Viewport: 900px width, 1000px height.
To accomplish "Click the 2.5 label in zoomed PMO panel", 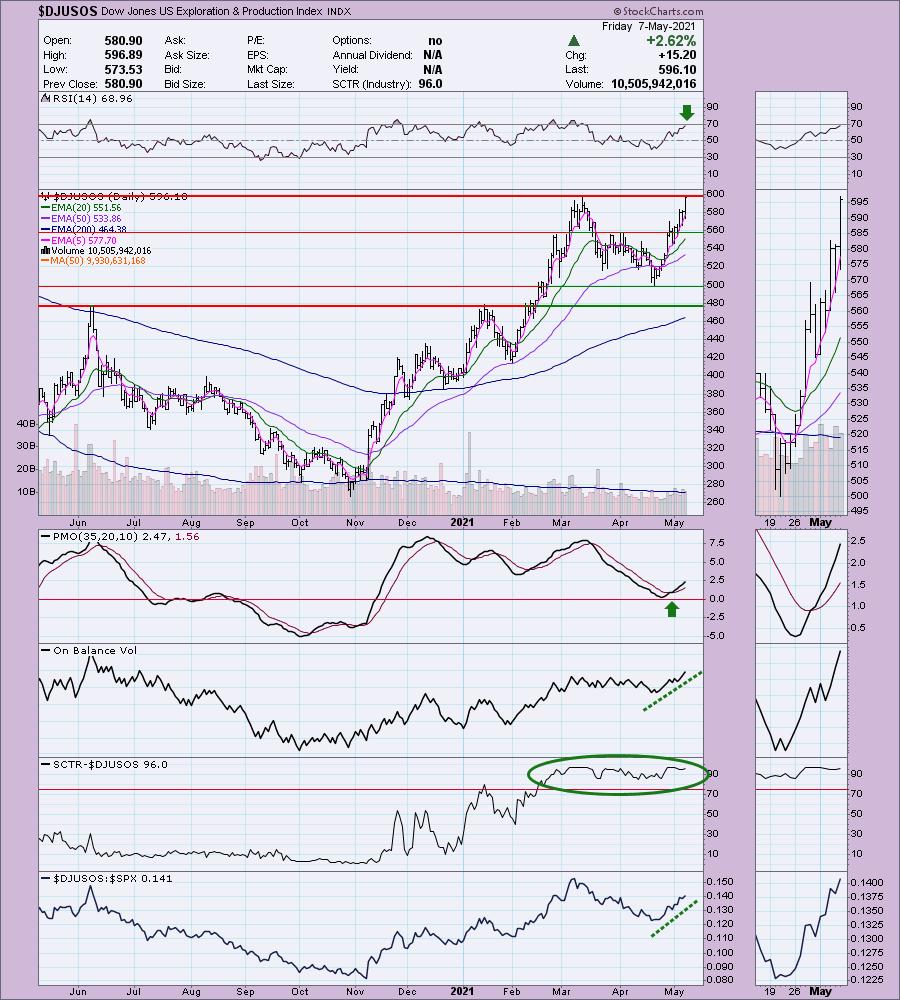I will tap(858, 541).
